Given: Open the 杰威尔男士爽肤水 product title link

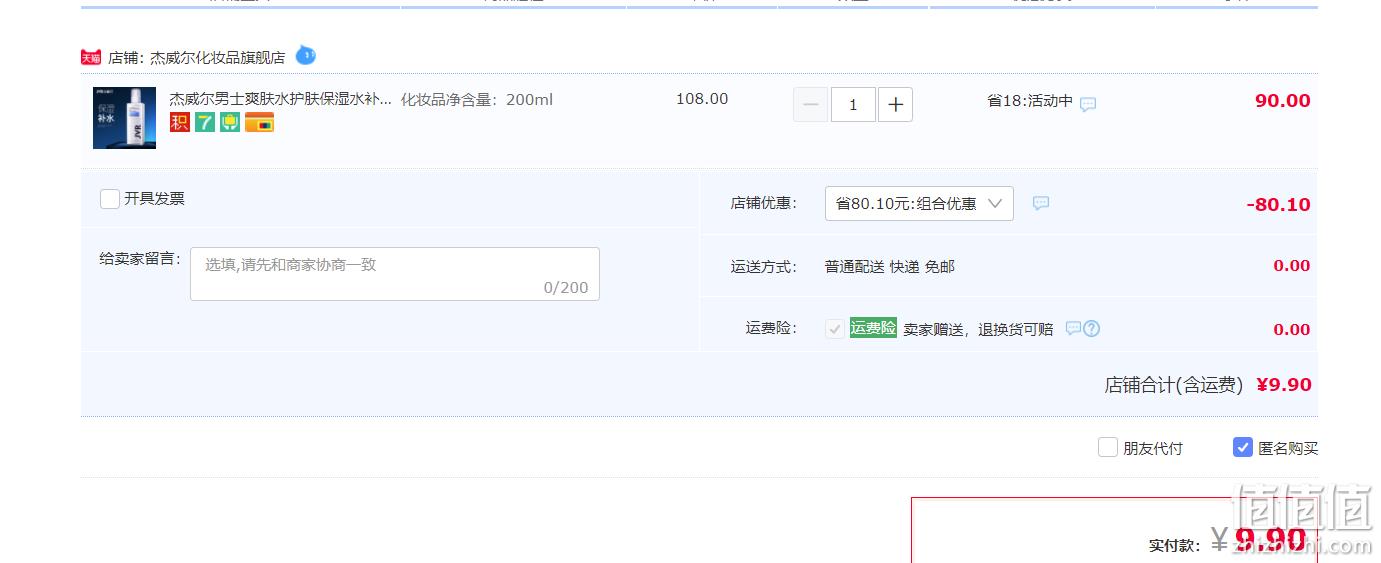Looking at the screenshot, I should (280, 99).
